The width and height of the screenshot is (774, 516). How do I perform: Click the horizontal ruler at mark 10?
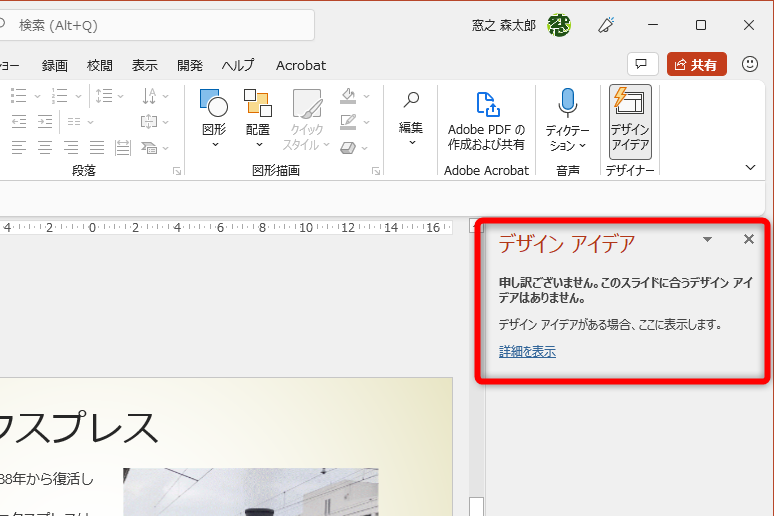(x=306, y=228)
